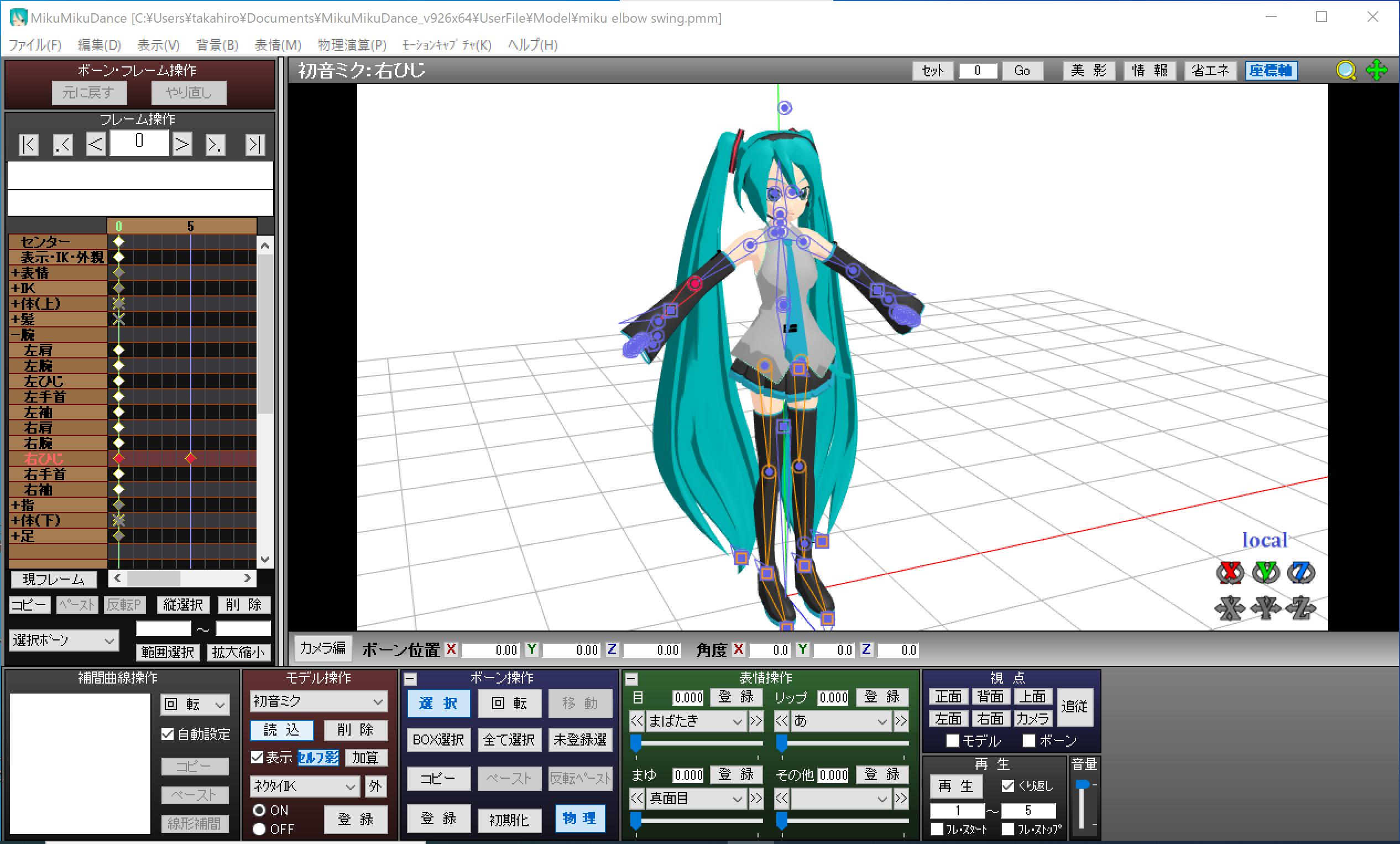Screen dimensions: 1400x844
Task: Open the まばたき eye morph dropdown
Action: click(696, 721)
